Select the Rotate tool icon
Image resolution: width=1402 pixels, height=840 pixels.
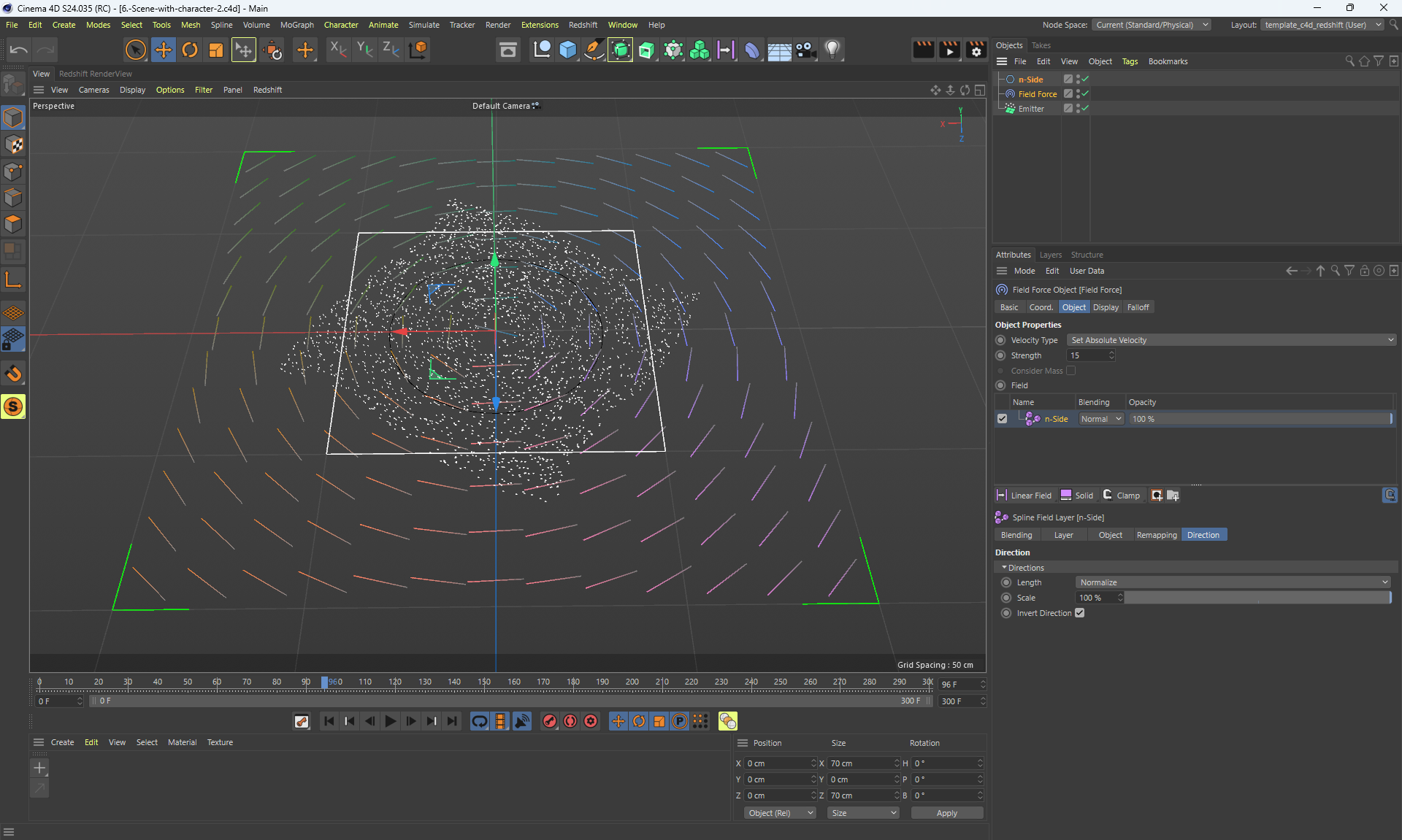(189, 50)
